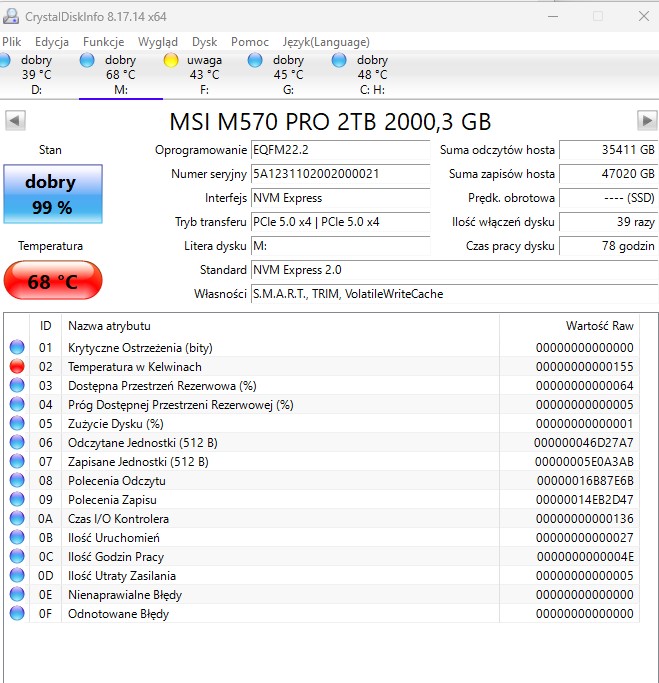Click blue orb beside Zużycie Dysku (%)
The width and height of the screenshot is (659, 683).
pyautogui.click(x=17, y=424)
